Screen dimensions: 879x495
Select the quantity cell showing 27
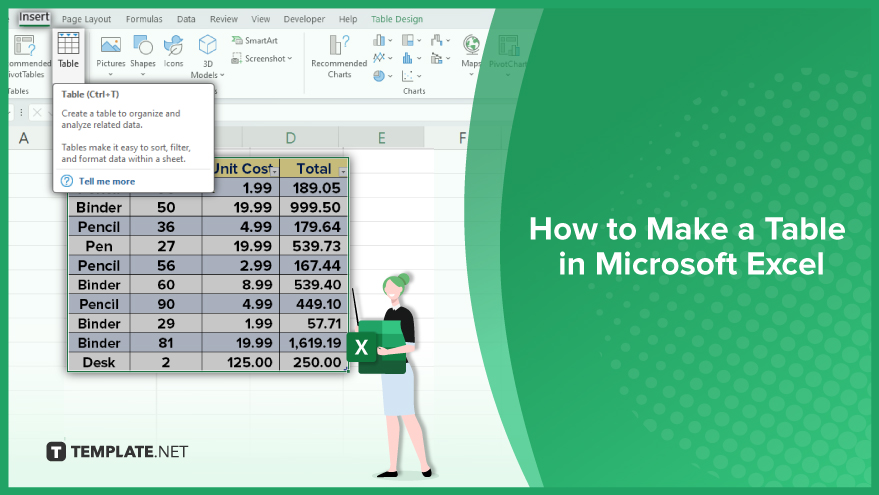166,246
